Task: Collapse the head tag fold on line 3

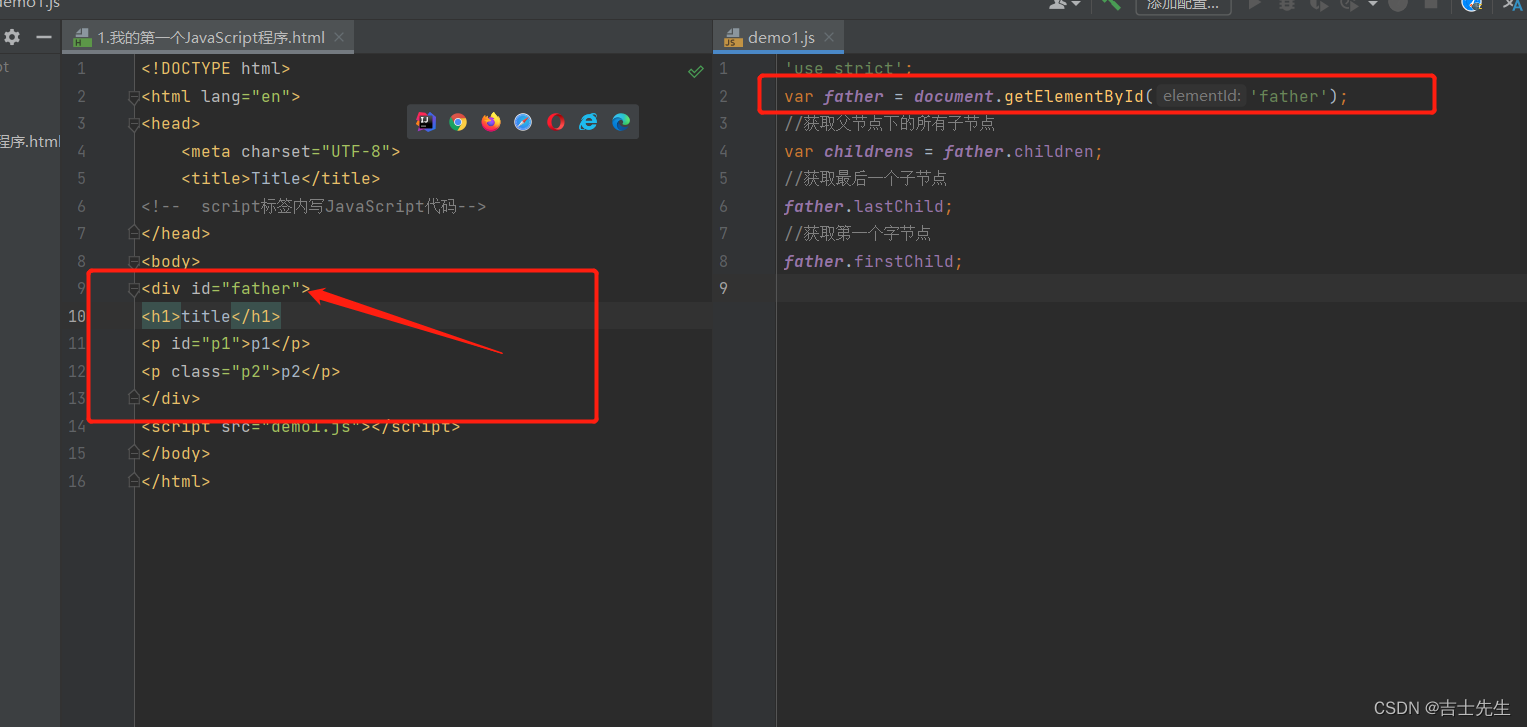Action: click(133, 124)
